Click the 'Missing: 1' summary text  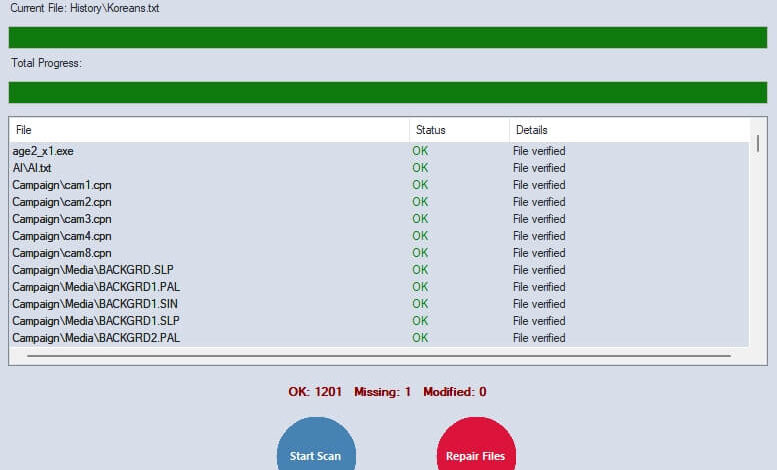click(383, 392)
